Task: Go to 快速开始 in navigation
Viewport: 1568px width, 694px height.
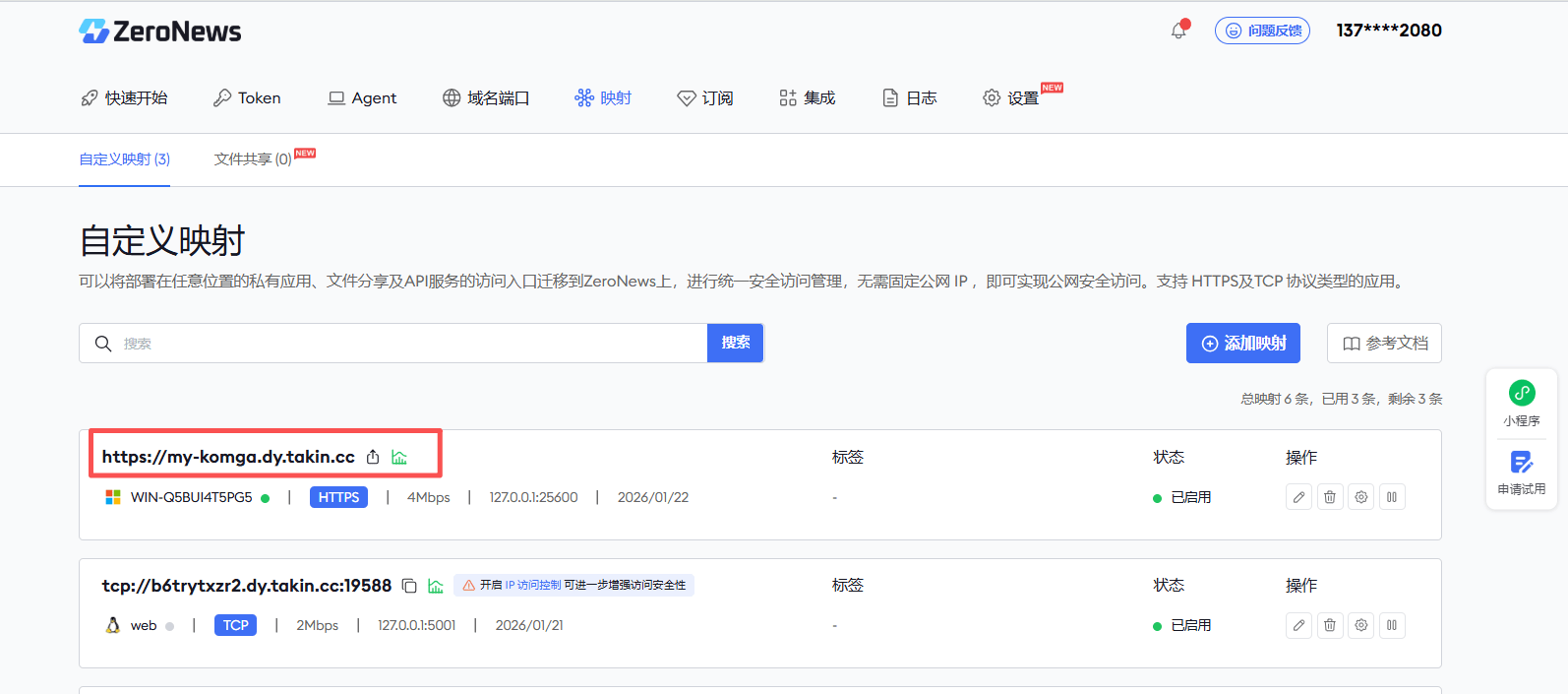Action: pyautogui.click(x=124, y=97)
